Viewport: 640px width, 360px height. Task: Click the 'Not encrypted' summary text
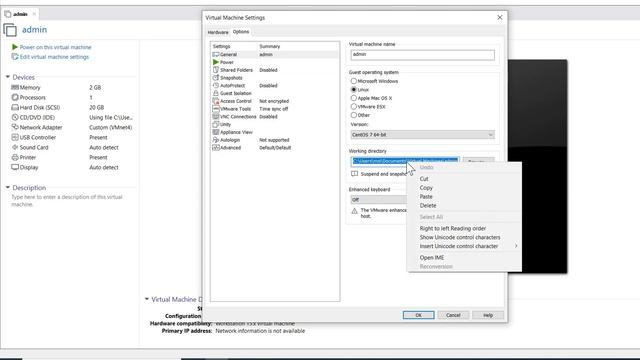[x=274, y=101]
